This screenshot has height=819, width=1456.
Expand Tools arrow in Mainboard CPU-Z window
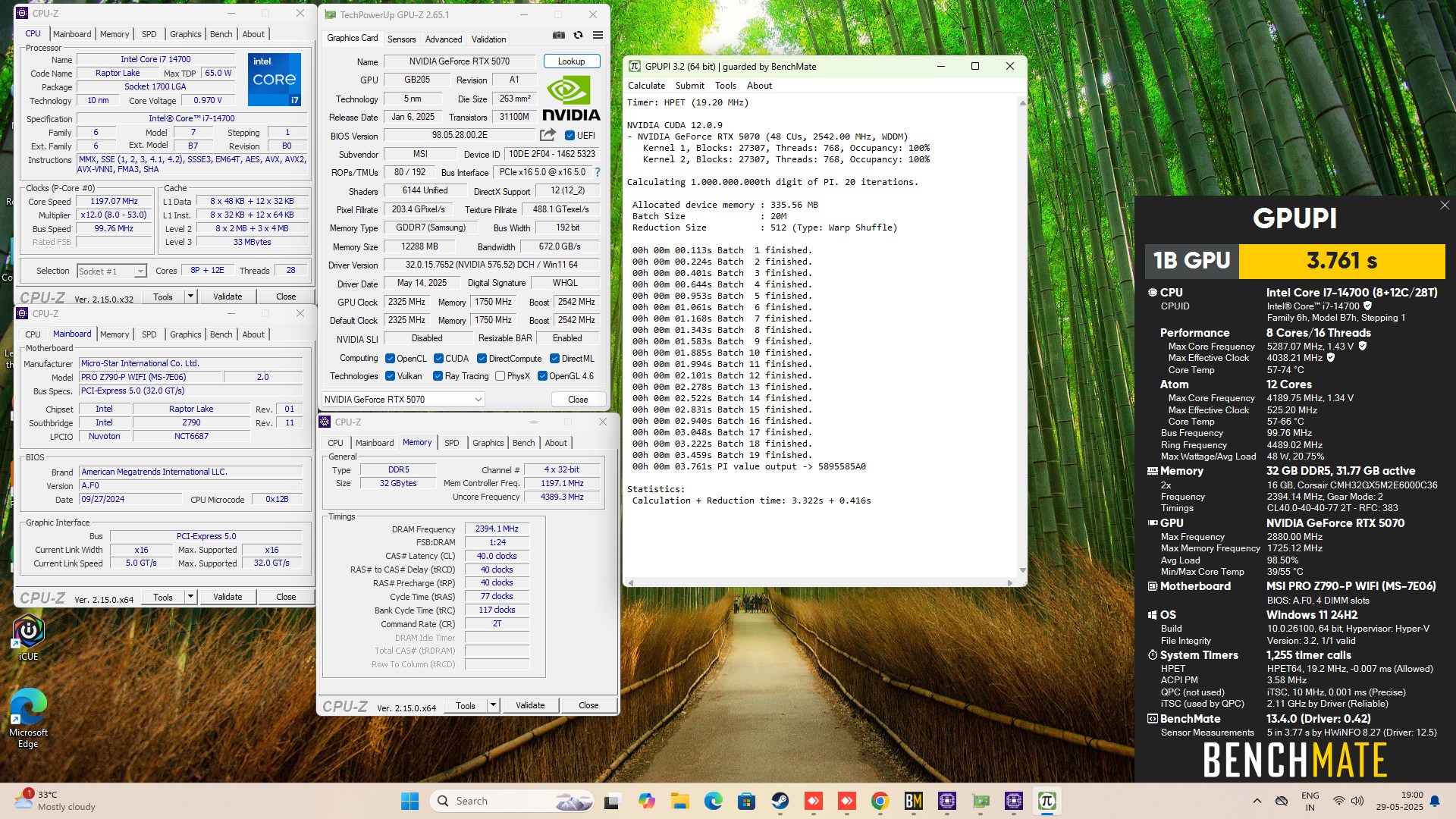[190, 597]
